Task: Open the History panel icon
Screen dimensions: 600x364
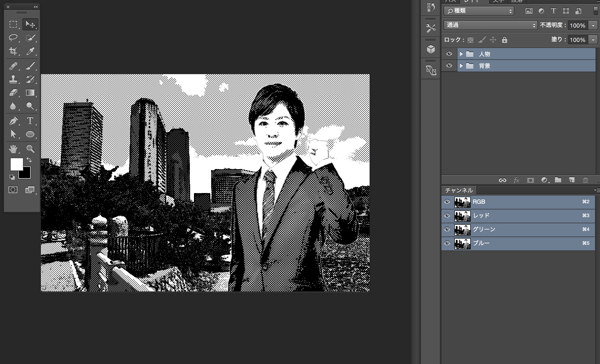Action: 431,8
